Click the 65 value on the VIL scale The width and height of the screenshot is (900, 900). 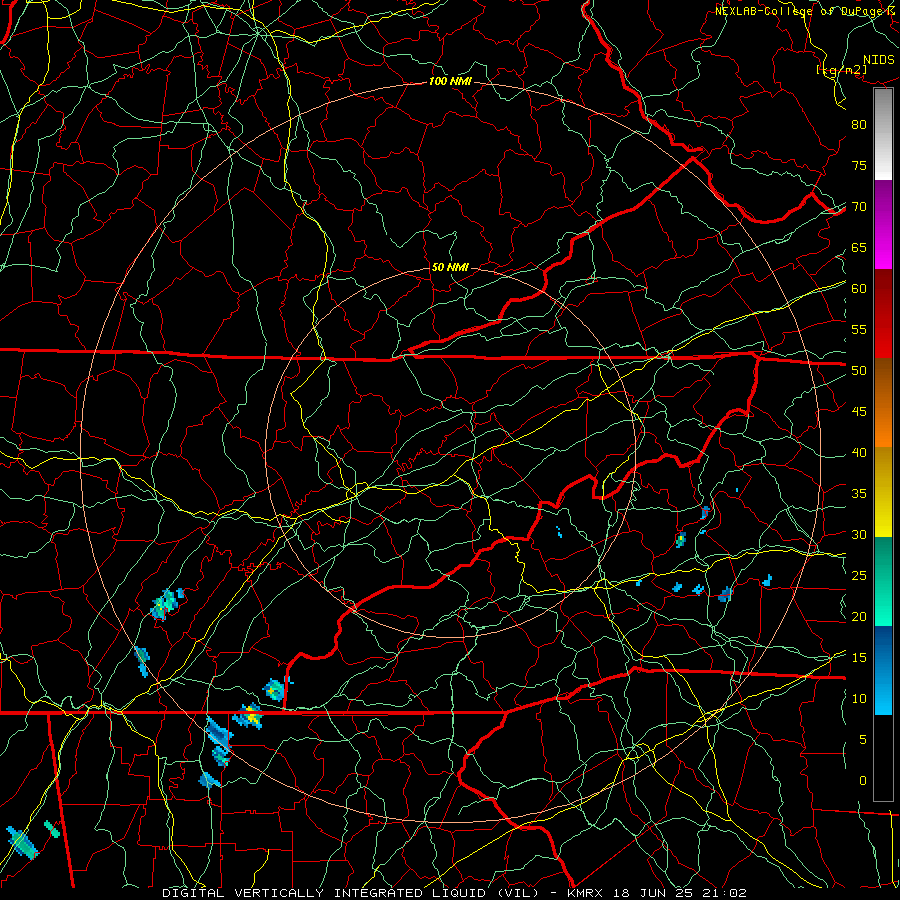(x=859, y=248)
